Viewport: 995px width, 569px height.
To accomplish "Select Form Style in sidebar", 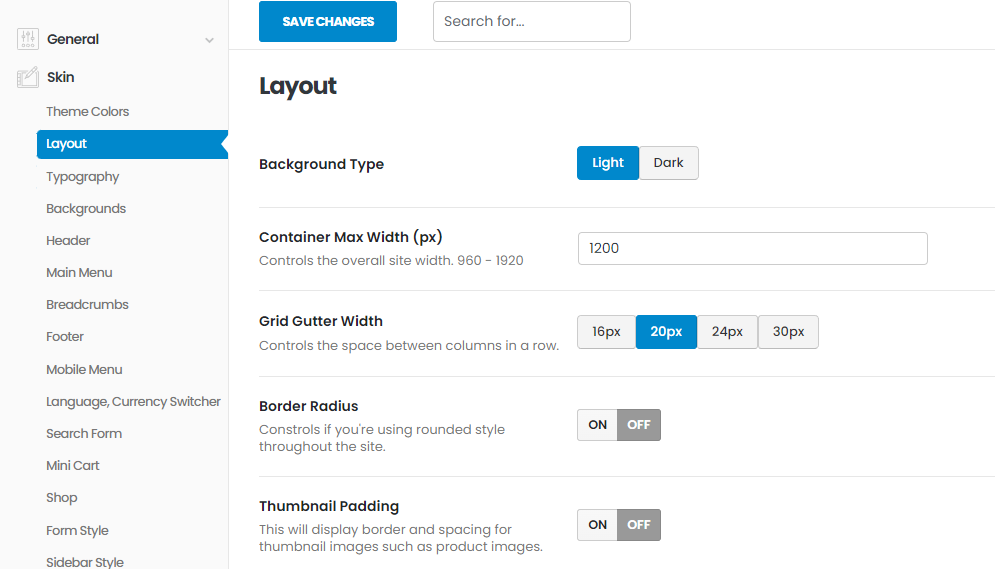I will 77,531.
